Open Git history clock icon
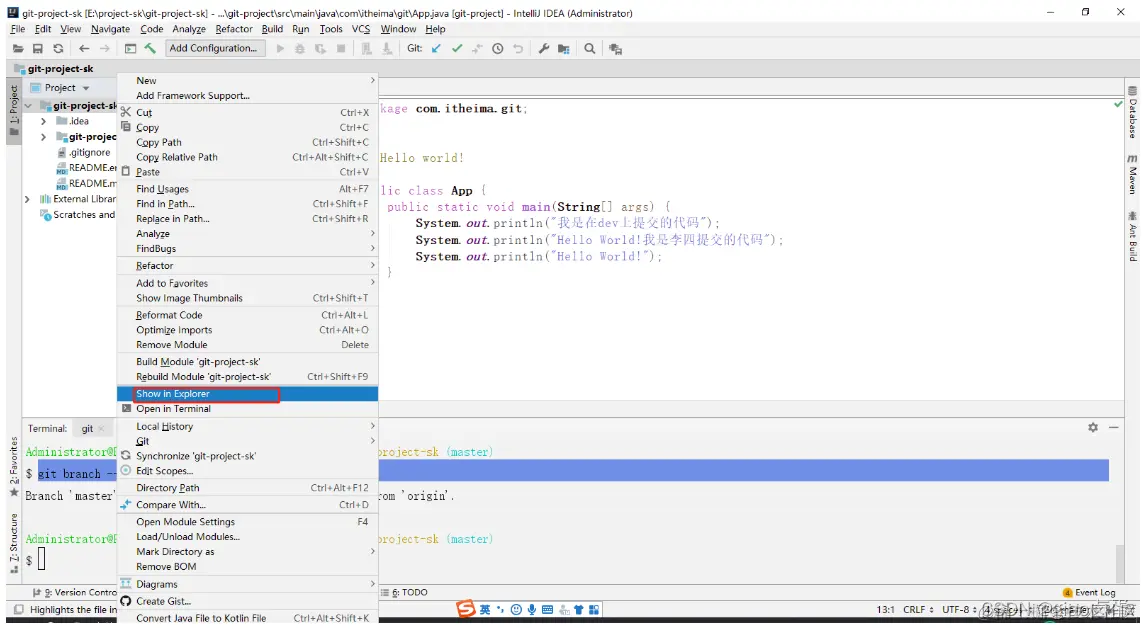Viewport: 1144px width, 629px height. pos(498,49)
